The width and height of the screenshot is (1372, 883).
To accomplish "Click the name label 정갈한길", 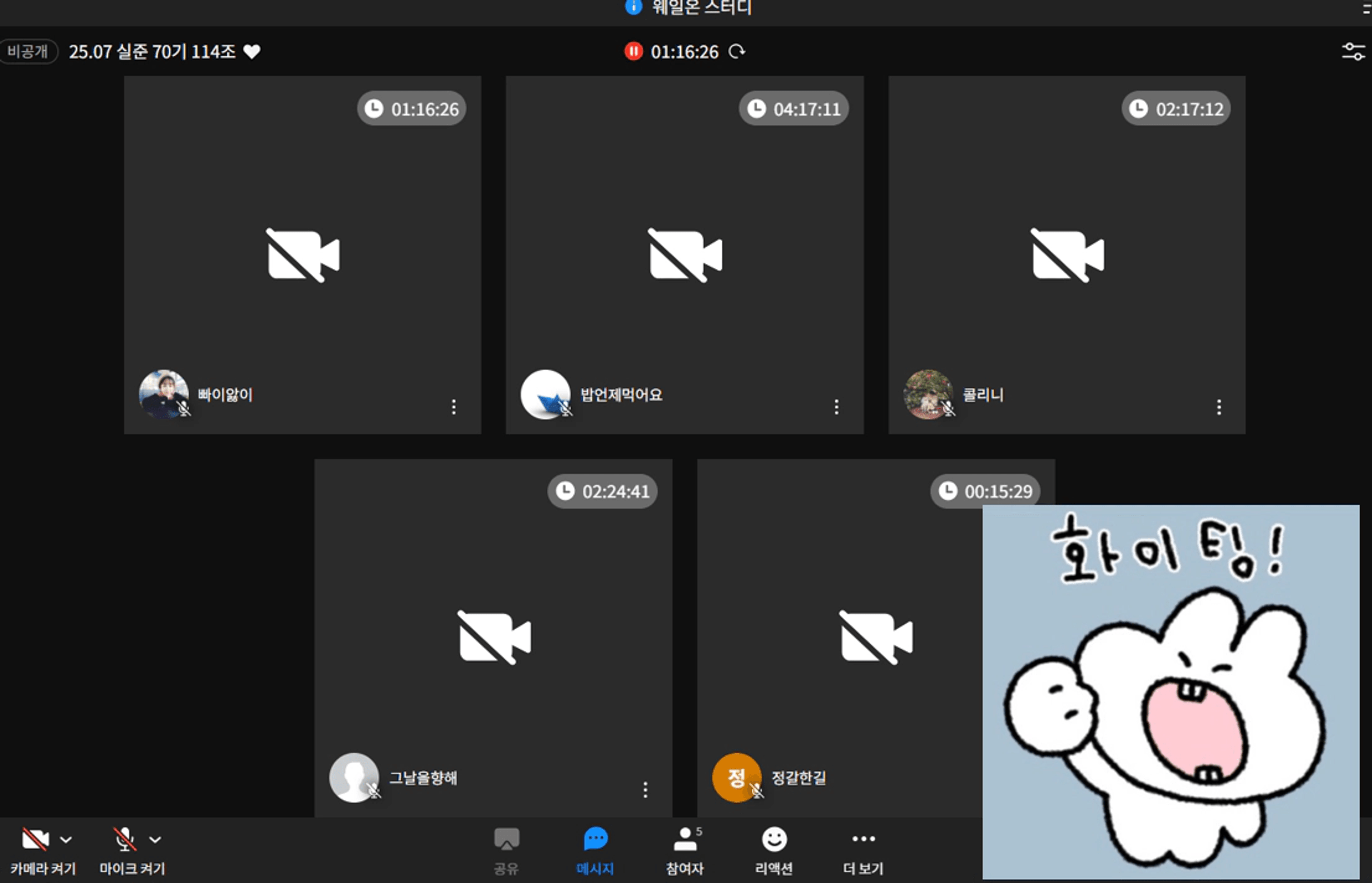I will click(x=799, y=778).
